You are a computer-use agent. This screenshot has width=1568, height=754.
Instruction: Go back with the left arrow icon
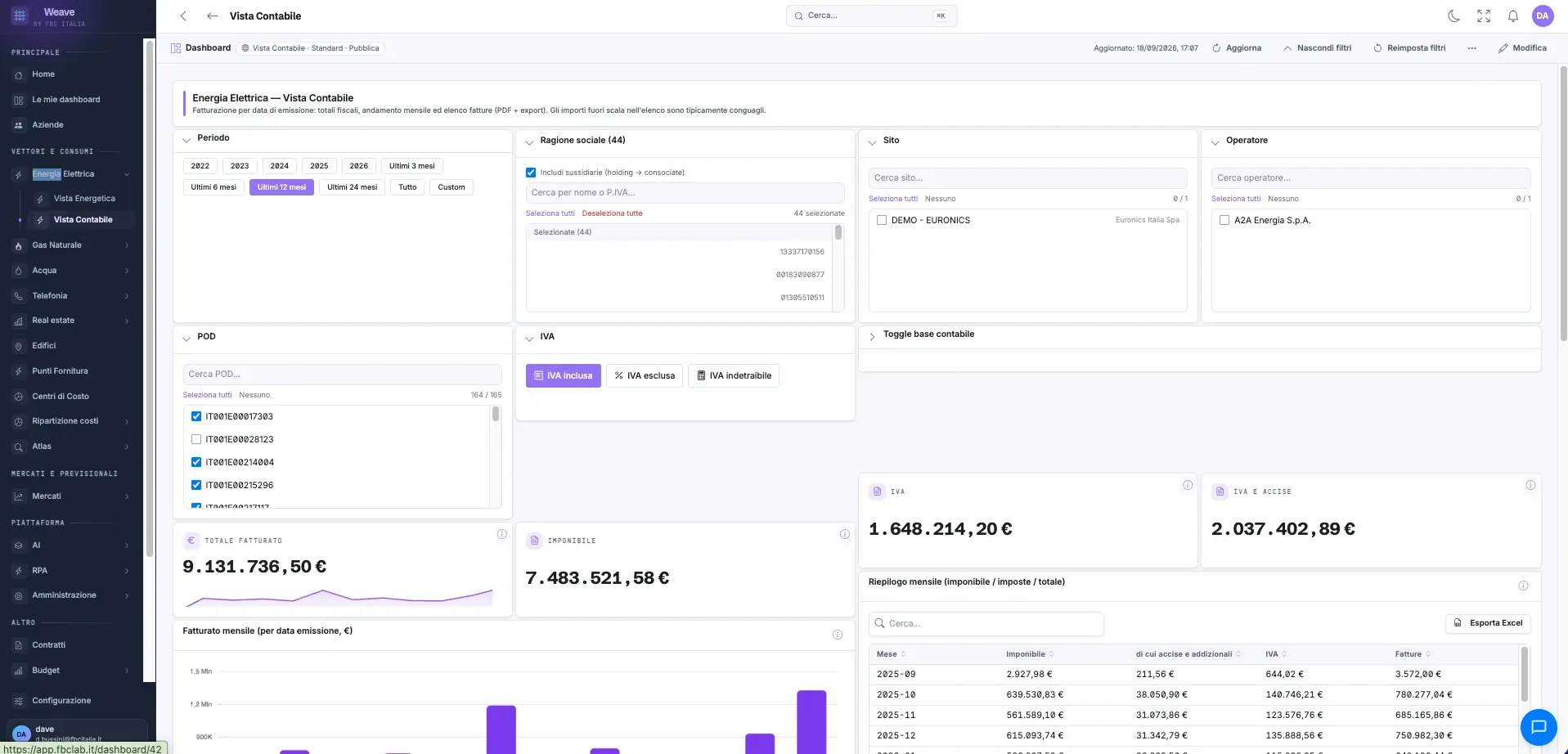coord(213,16)
